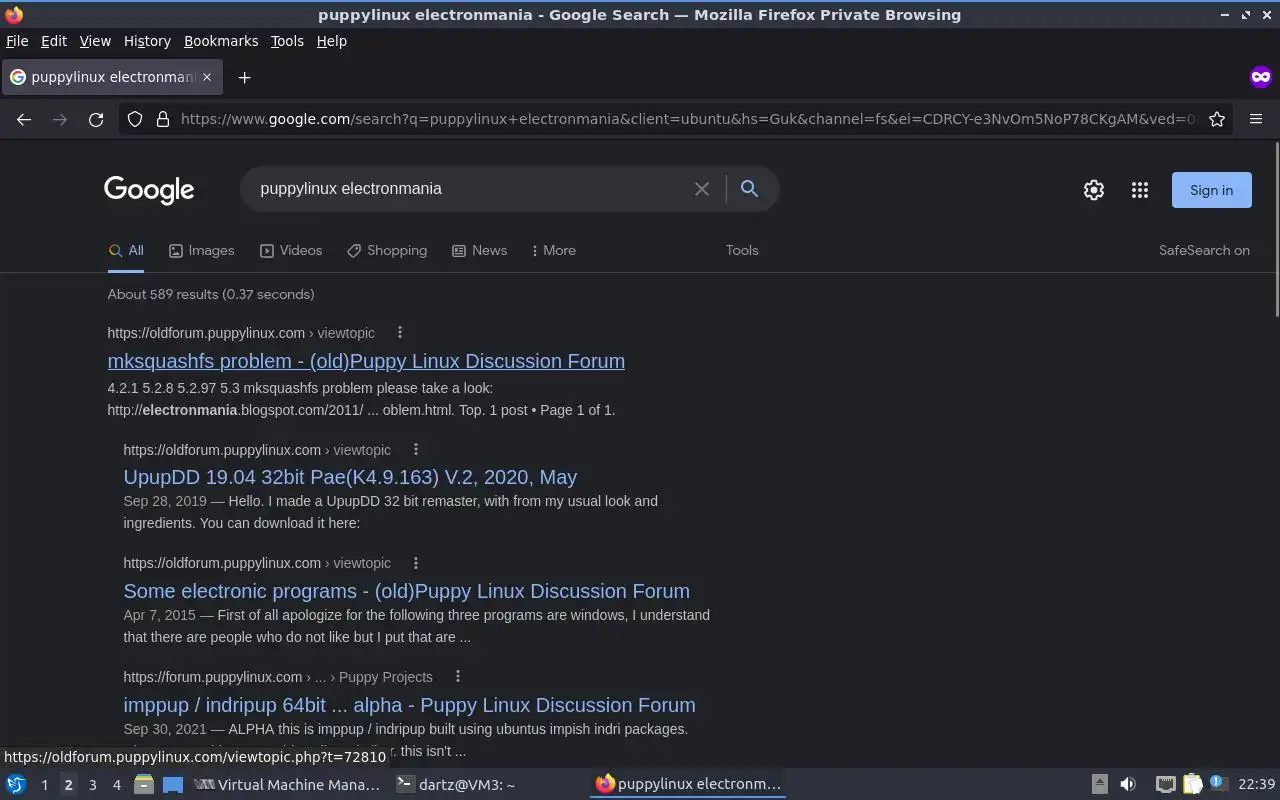Switch to the Videos results tab
1280x800 pixels.
(291, 251)
